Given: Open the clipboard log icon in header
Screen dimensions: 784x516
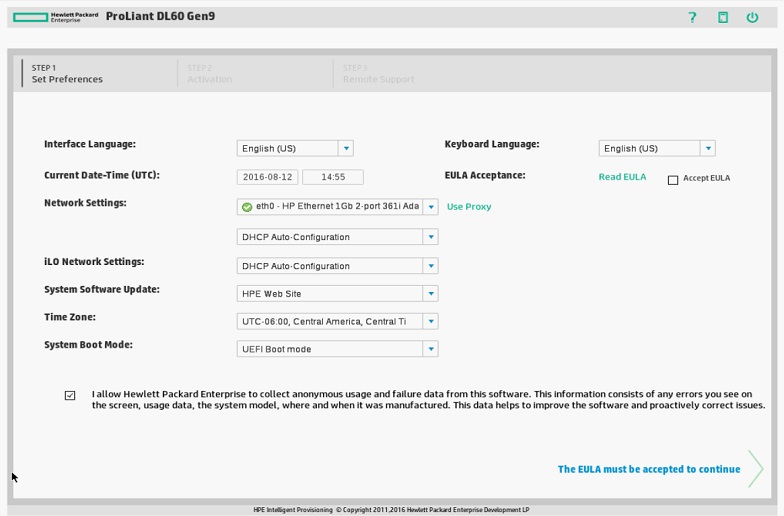Looking at the screenshot, I should 723,17.
